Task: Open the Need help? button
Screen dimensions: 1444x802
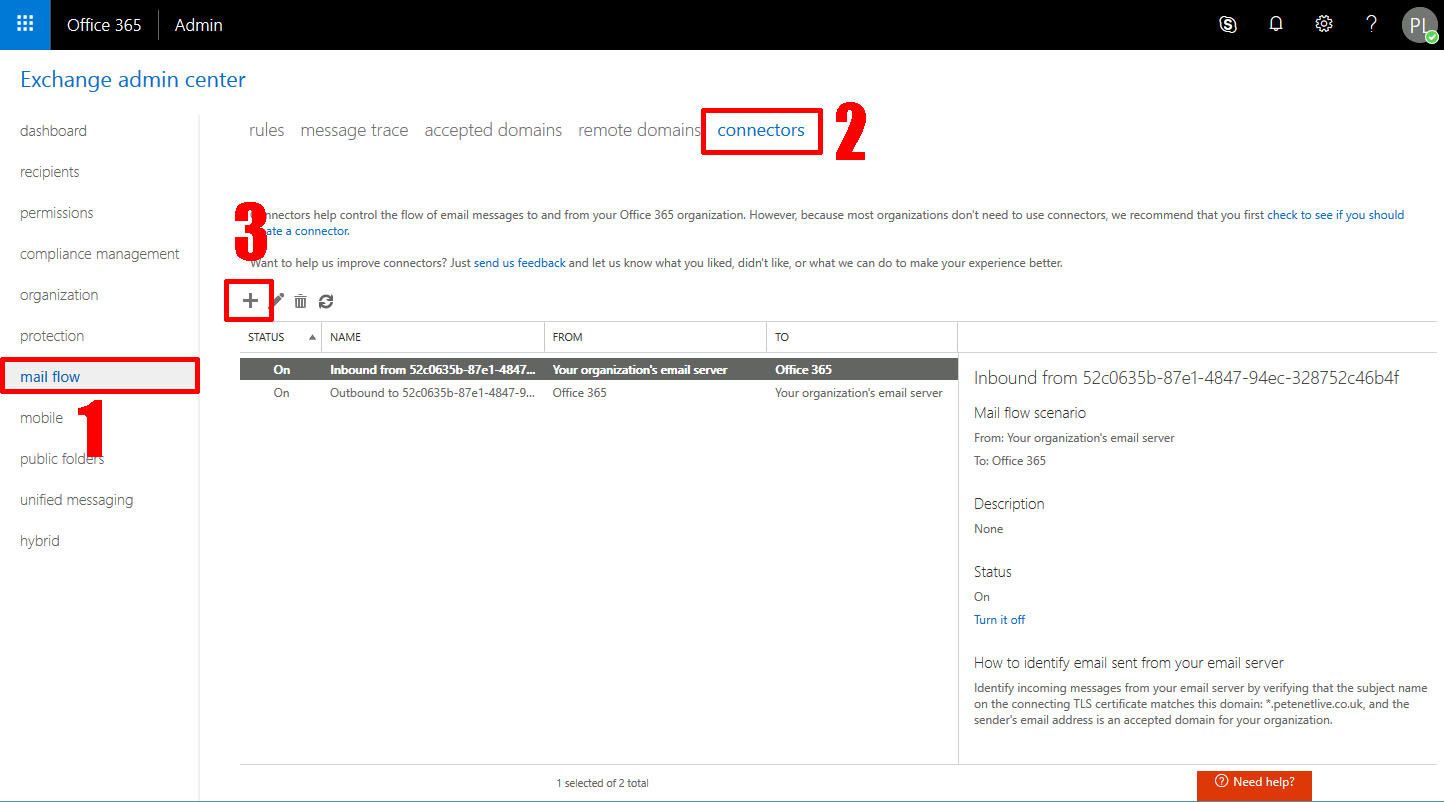Action: coord(1254,785)
